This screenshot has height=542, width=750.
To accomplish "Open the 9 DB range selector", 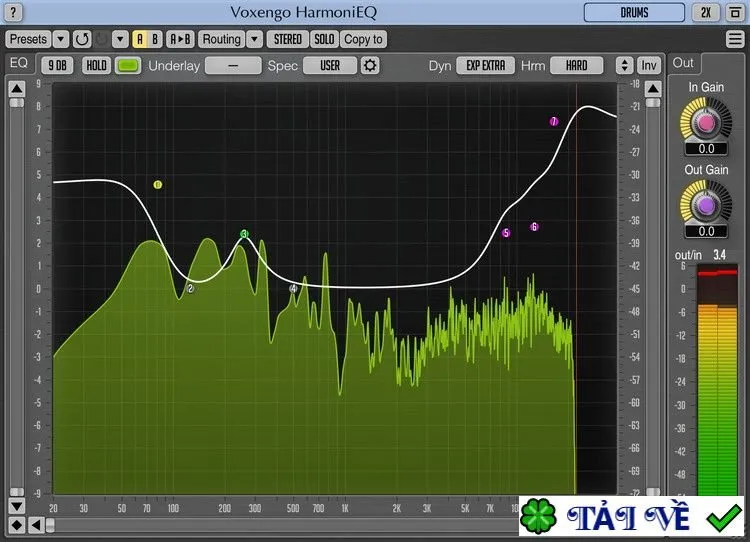I will [57, 66].
